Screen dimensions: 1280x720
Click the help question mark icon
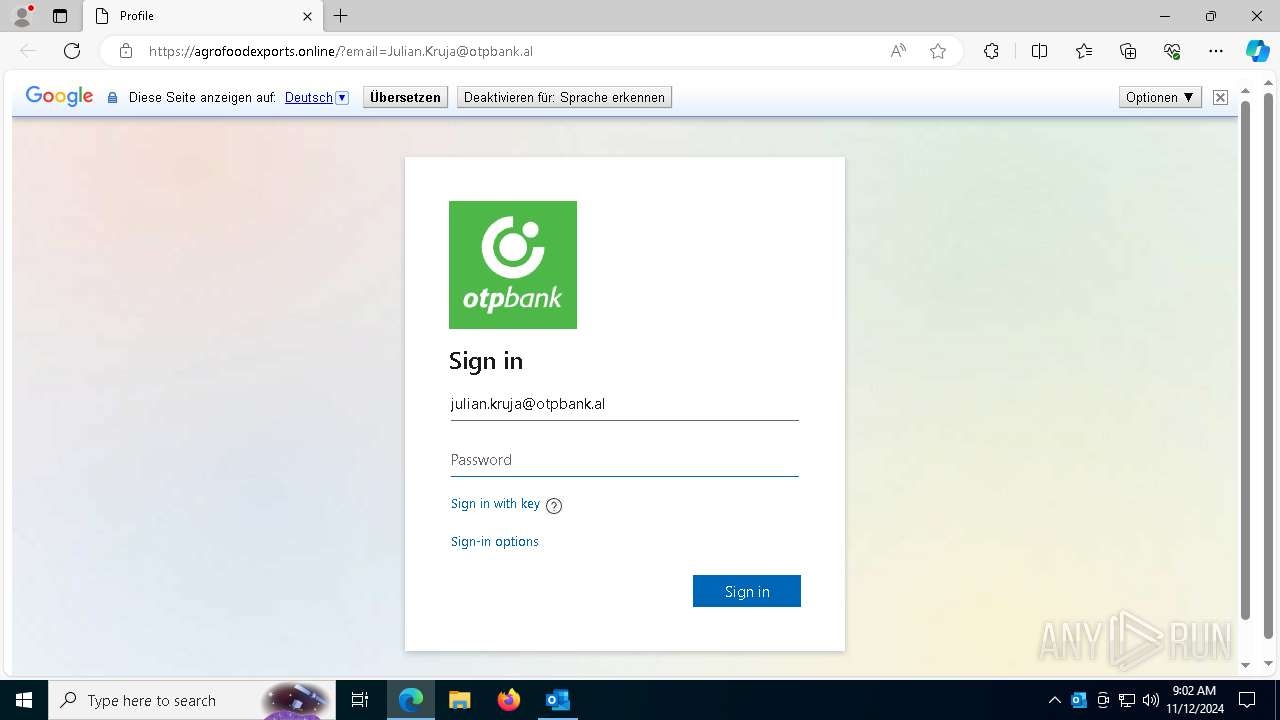(554, 506)
